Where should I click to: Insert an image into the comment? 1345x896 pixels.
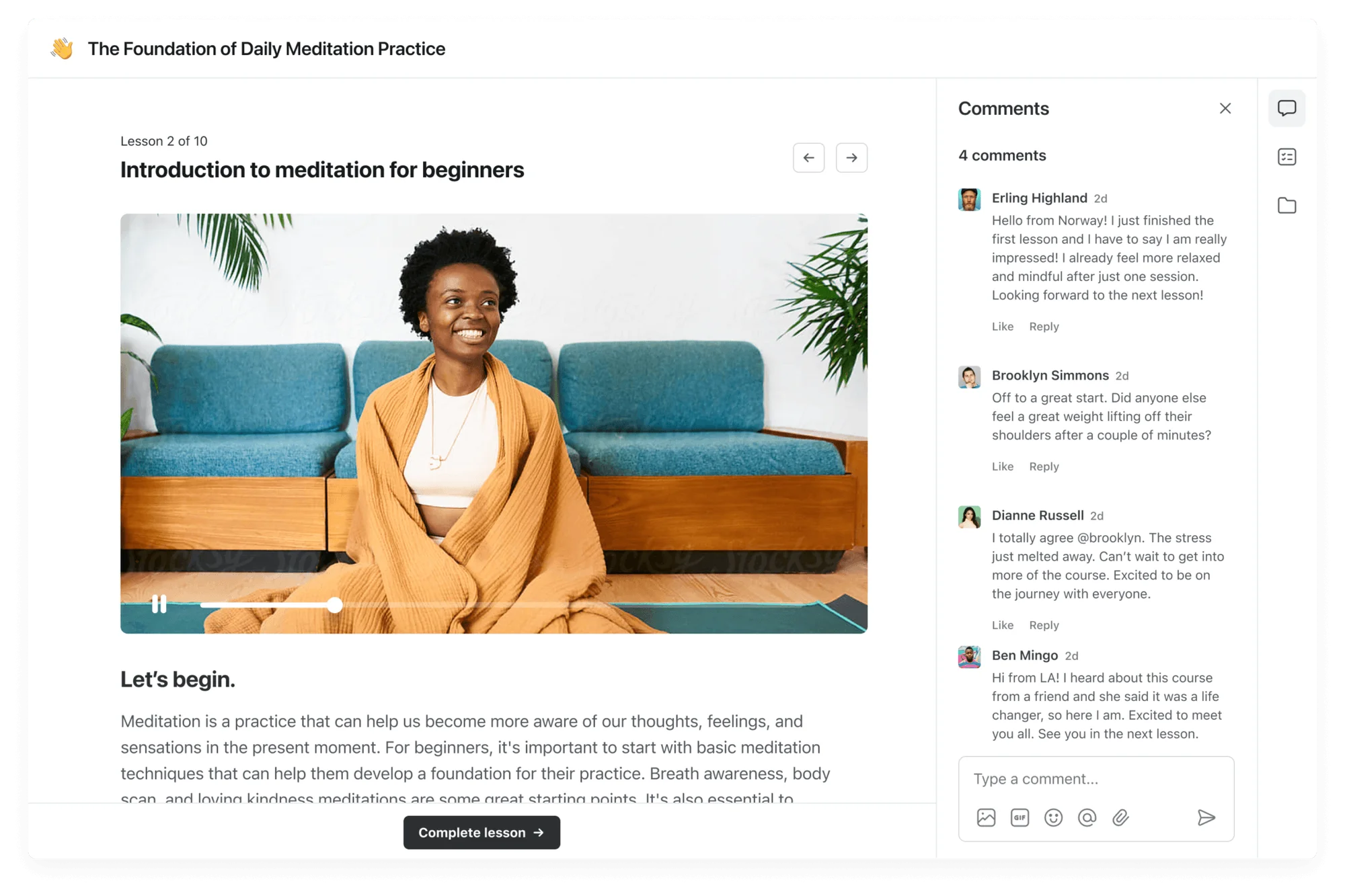986,817
